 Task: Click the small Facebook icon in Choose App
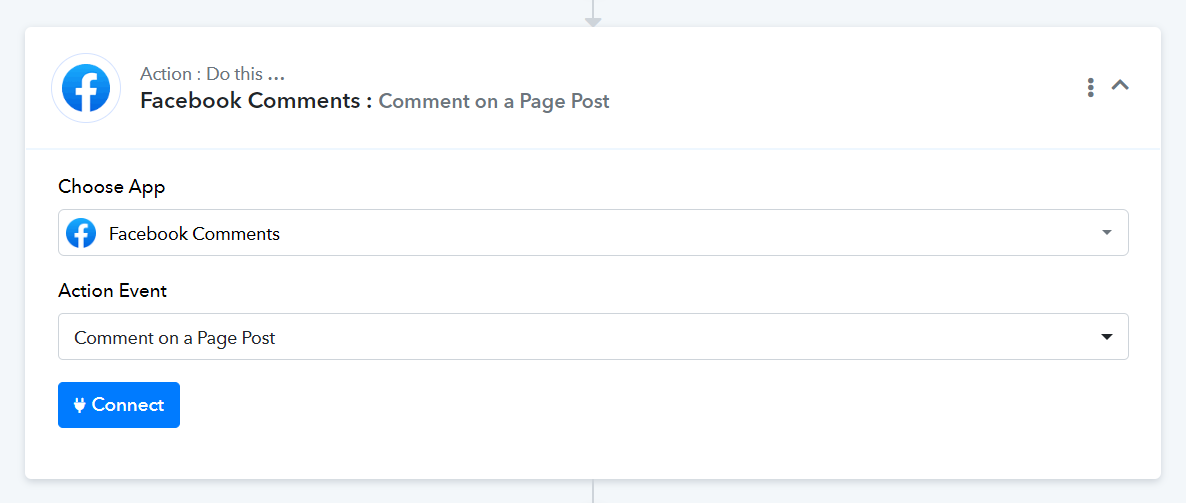pos(81,233)
